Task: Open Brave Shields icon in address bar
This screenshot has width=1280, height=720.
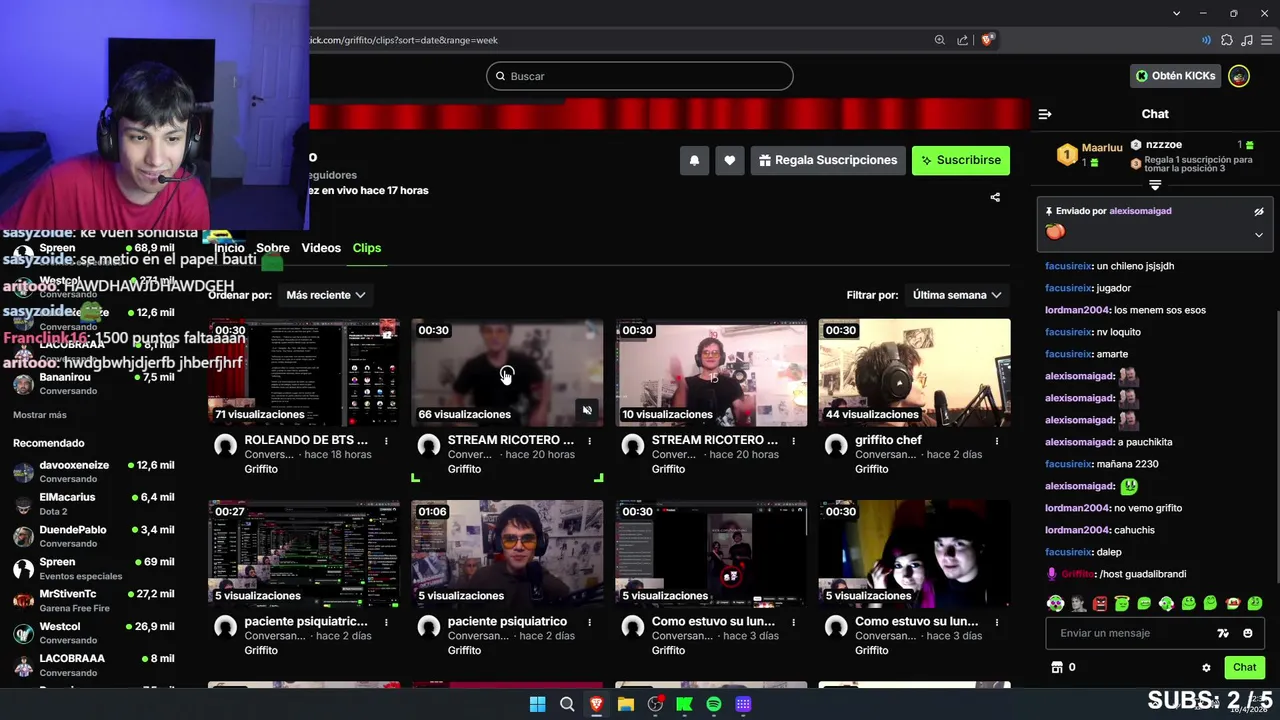Action: click(988, 40)
